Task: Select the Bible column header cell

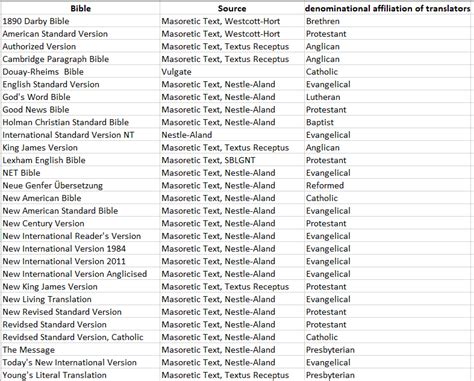Action: coord(80,8)
